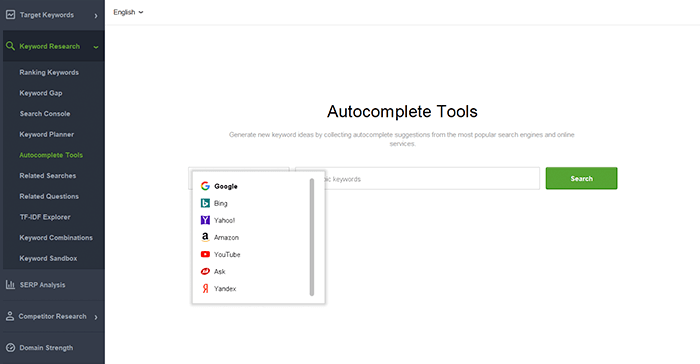The height and width of the screenshot is (364, 700).
Task: Expand Target Keywords with its arrow
Action: pyautogui.click(x=96, y=16)
